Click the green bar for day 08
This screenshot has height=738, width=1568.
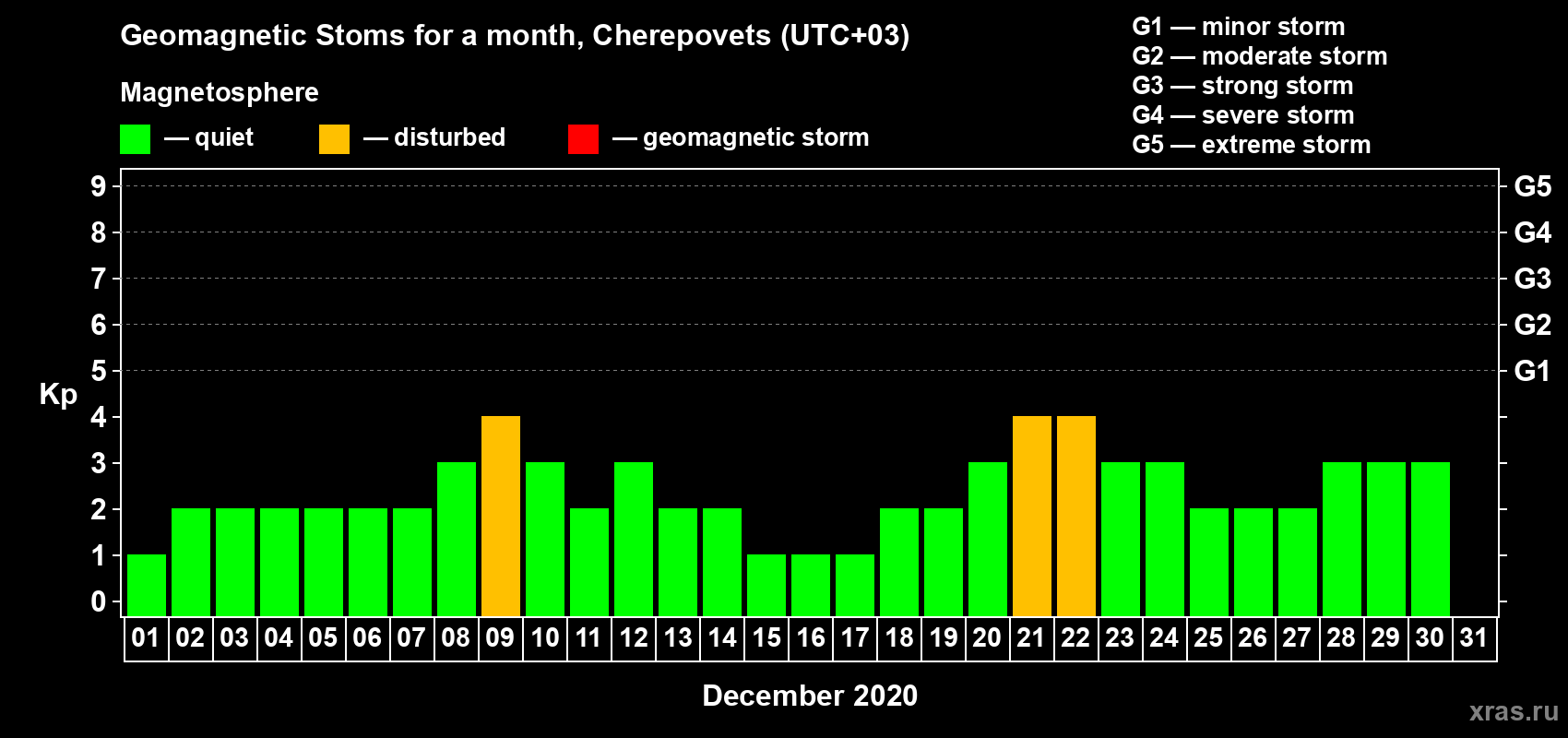pos(457,540)
